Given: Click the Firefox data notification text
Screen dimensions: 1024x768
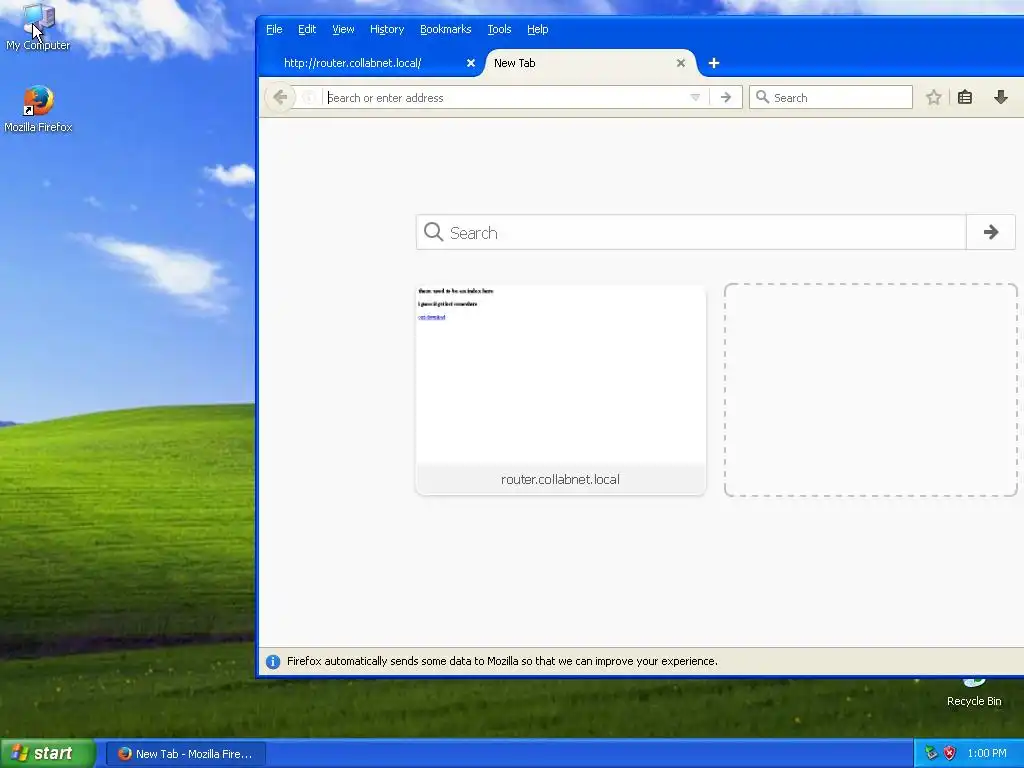Looking at the screenshot, I should (502, 662).
